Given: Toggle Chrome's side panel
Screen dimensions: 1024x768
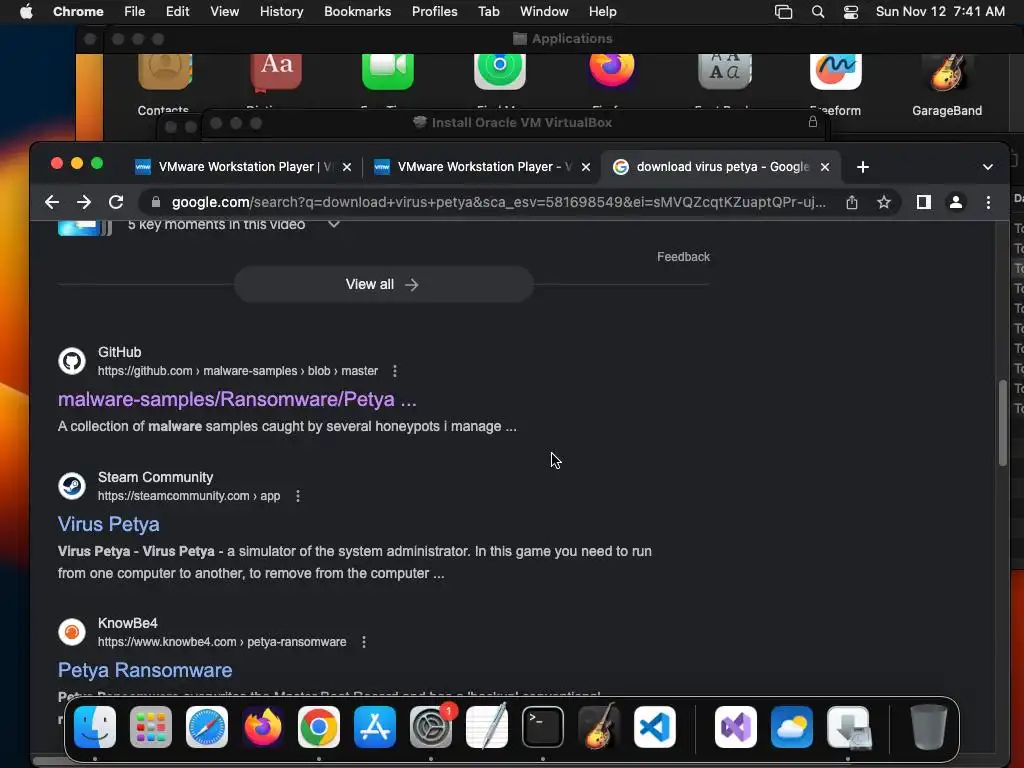Looking at the screenshot, I should click(x=923, y=202).
